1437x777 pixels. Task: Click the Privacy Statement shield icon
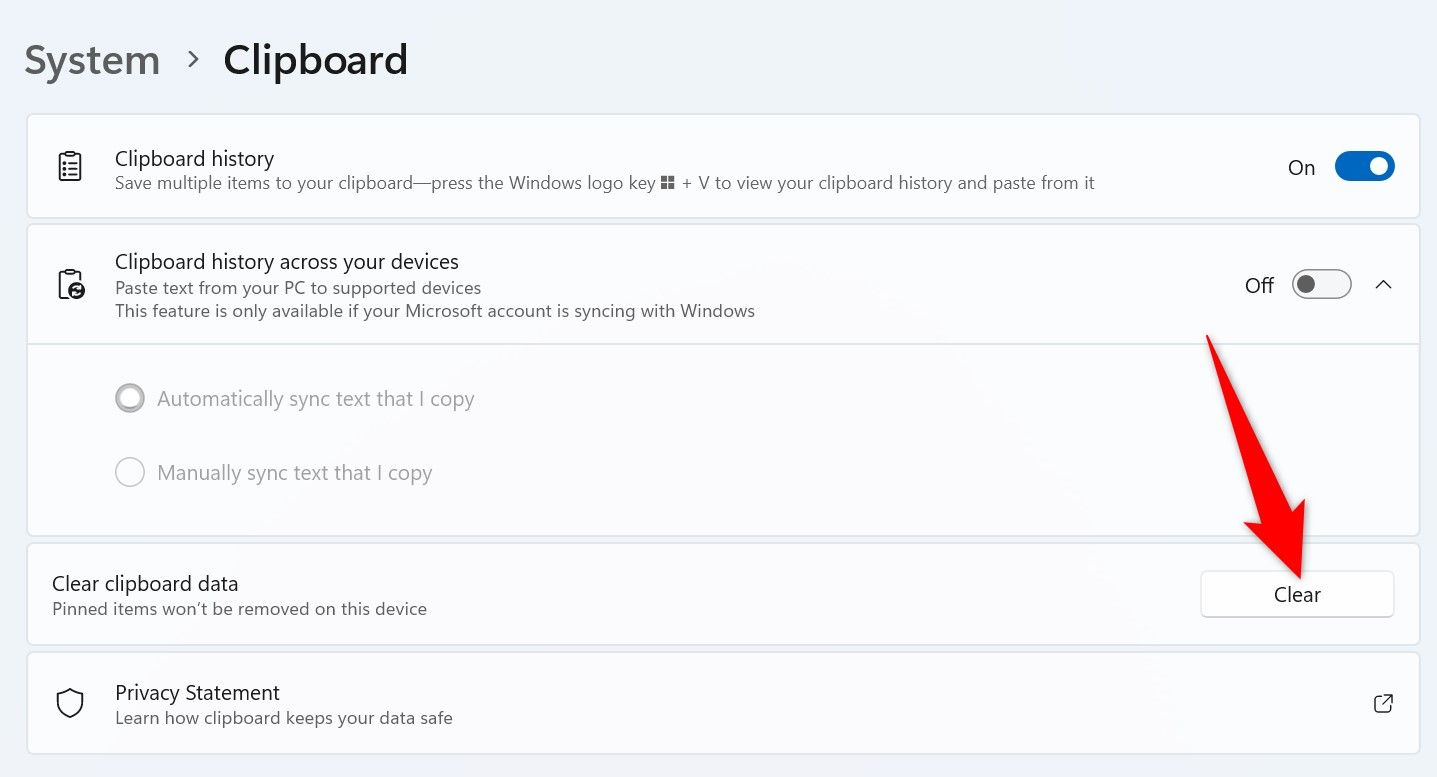[x=70, y=703]
